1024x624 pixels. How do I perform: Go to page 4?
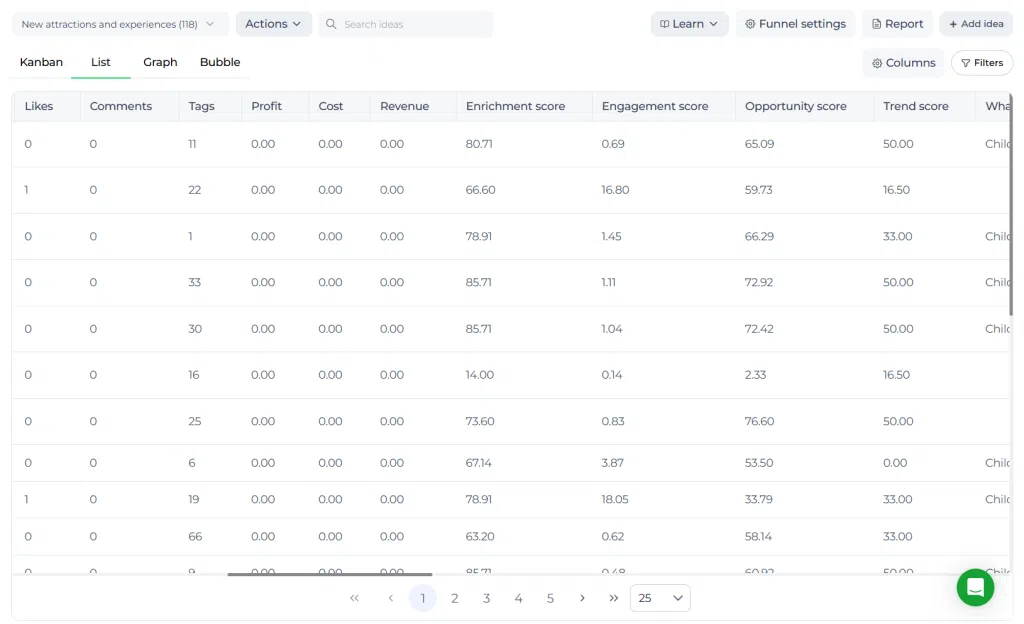pos(519,598)
